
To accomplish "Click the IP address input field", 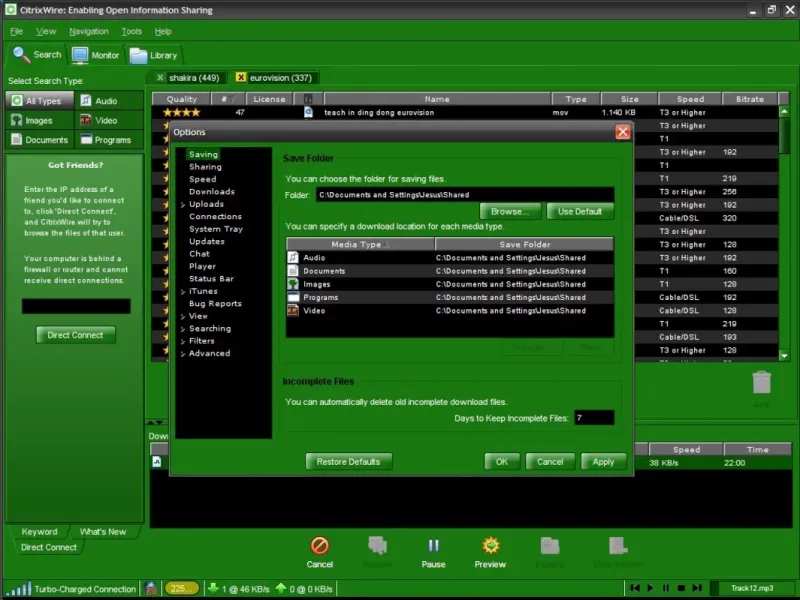I will [76, 306].
